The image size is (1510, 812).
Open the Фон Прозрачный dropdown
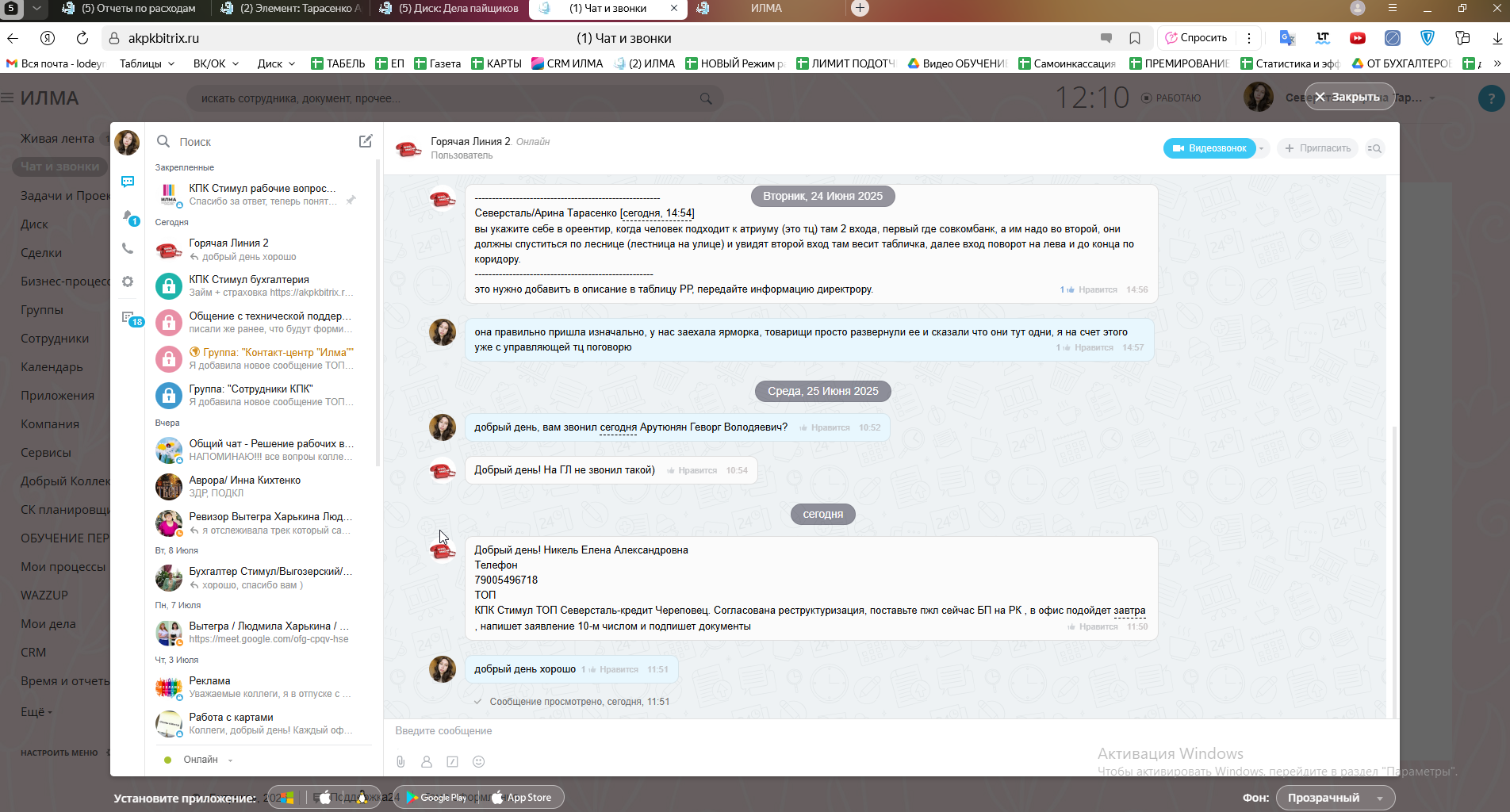coord(1336,798)
